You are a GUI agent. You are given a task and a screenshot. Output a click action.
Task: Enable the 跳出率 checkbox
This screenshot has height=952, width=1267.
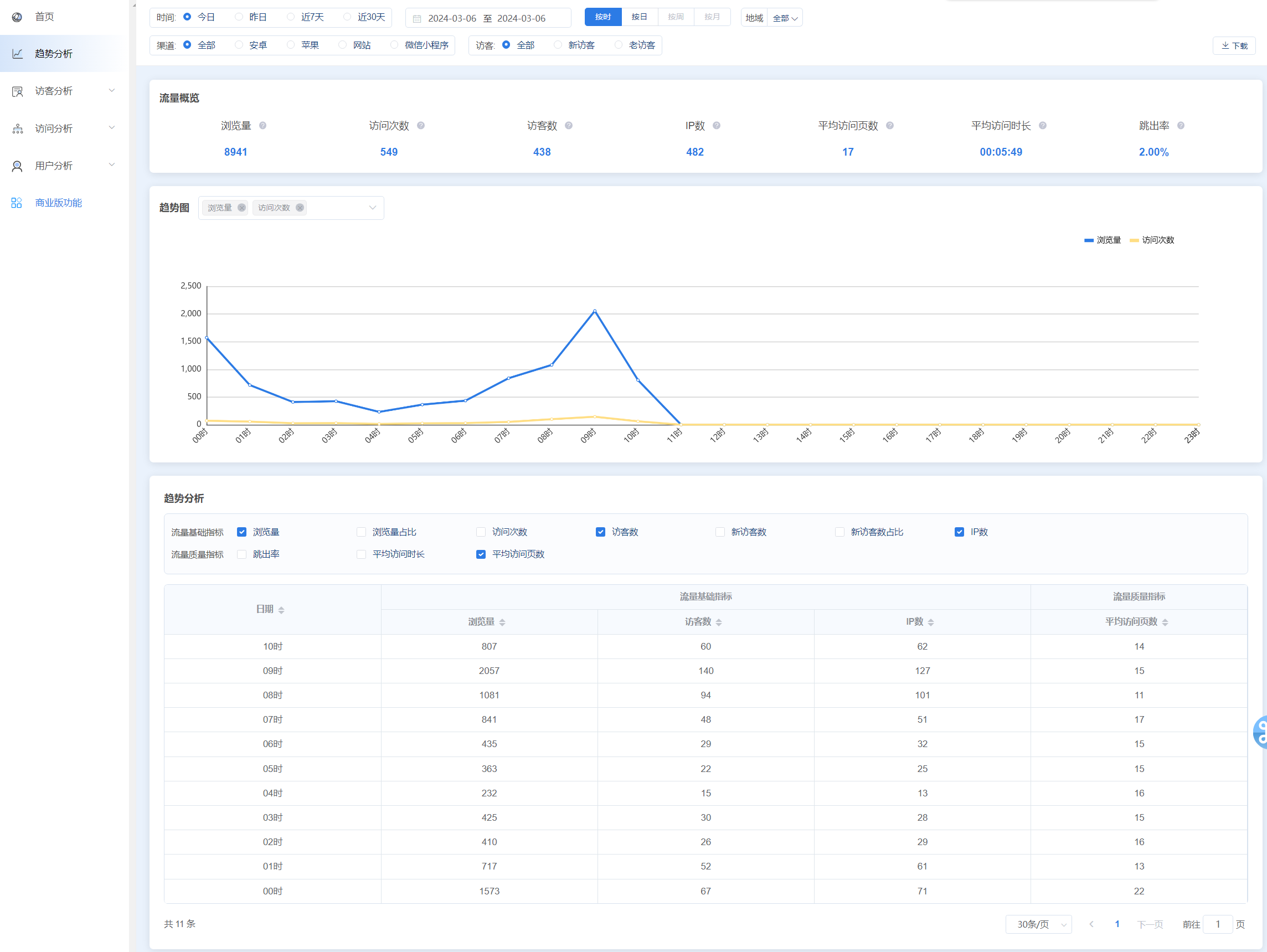(241, 554)
